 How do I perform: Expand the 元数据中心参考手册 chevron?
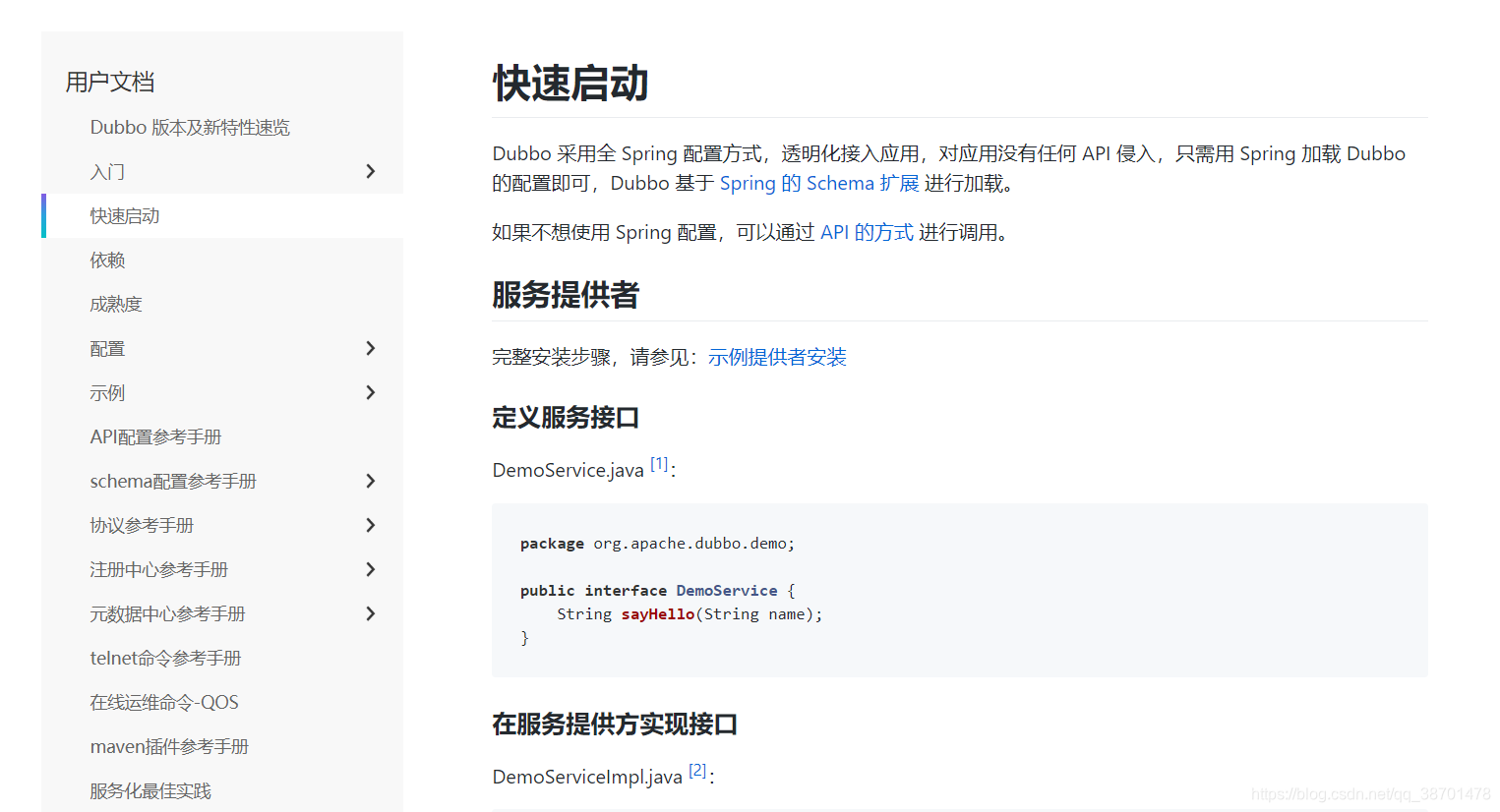tap(371, 613)
